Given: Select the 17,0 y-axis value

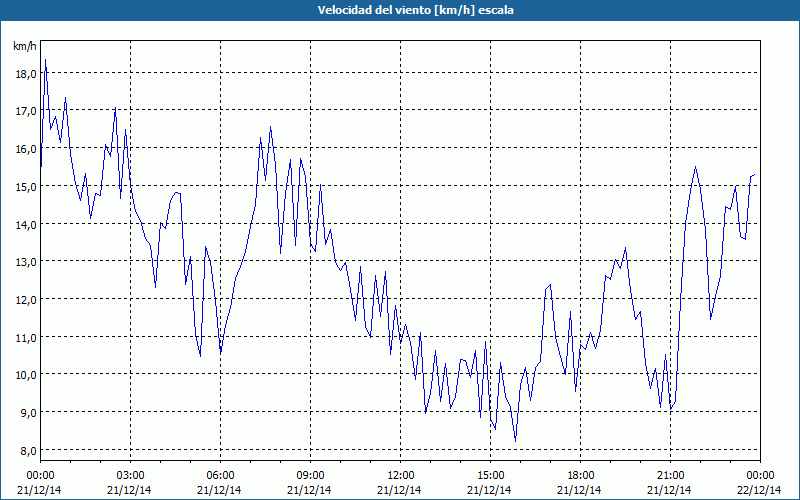Looking at the screenshot, I should coord(26,111).
